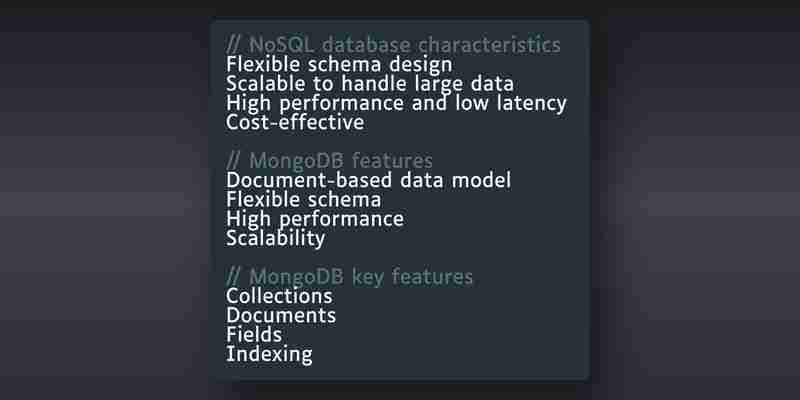The image size is (800, 400).
Task: Click Scalable to handle large data
Action: [370, 84]
